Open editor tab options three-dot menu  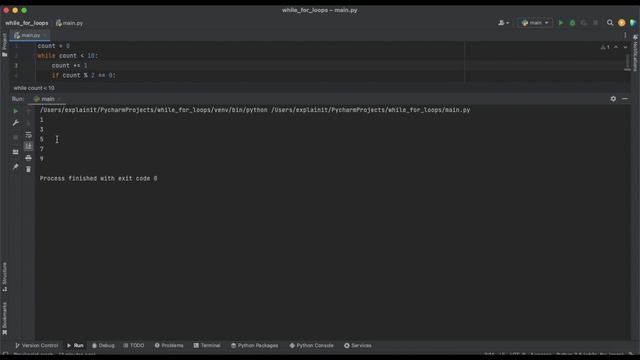pos(625,35)
